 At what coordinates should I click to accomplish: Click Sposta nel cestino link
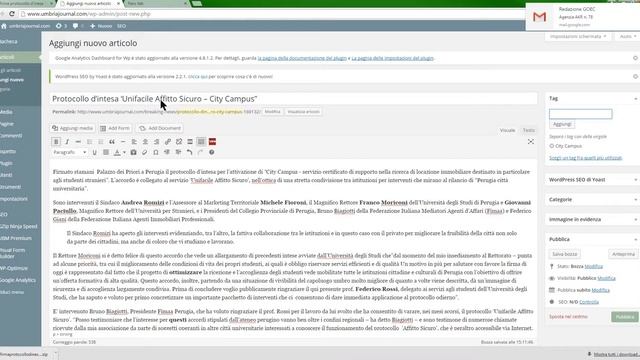[568, 317]
